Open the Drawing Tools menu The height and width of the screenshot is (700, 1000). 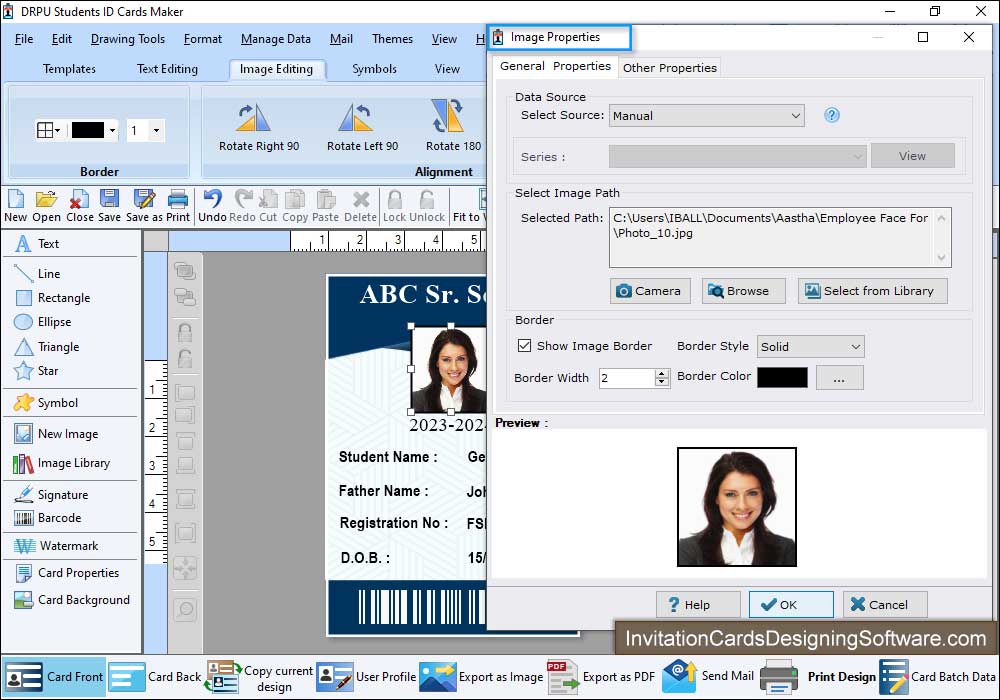pos(128,39)
